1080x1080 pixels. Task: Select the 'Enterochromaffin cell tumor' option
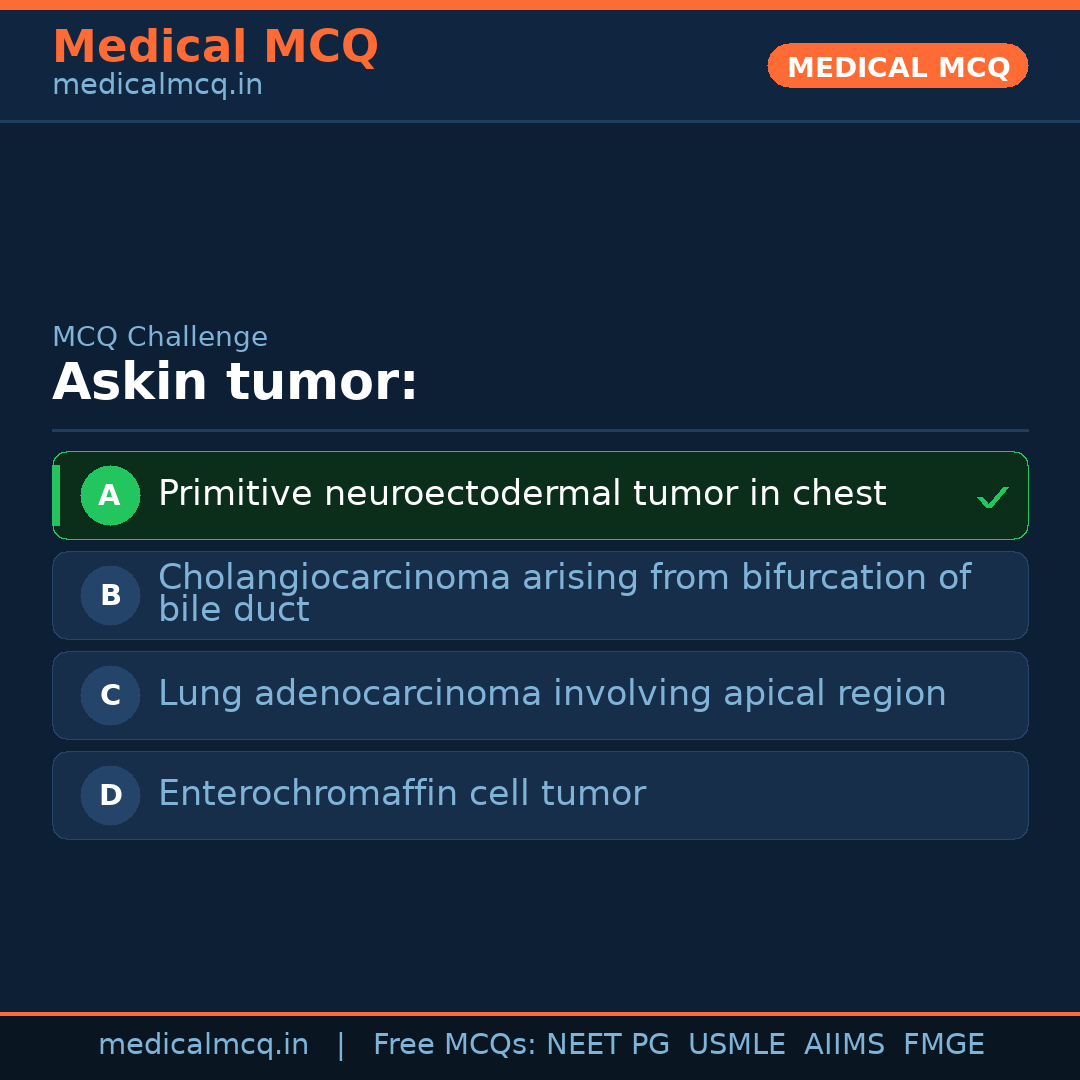[402, 794]
